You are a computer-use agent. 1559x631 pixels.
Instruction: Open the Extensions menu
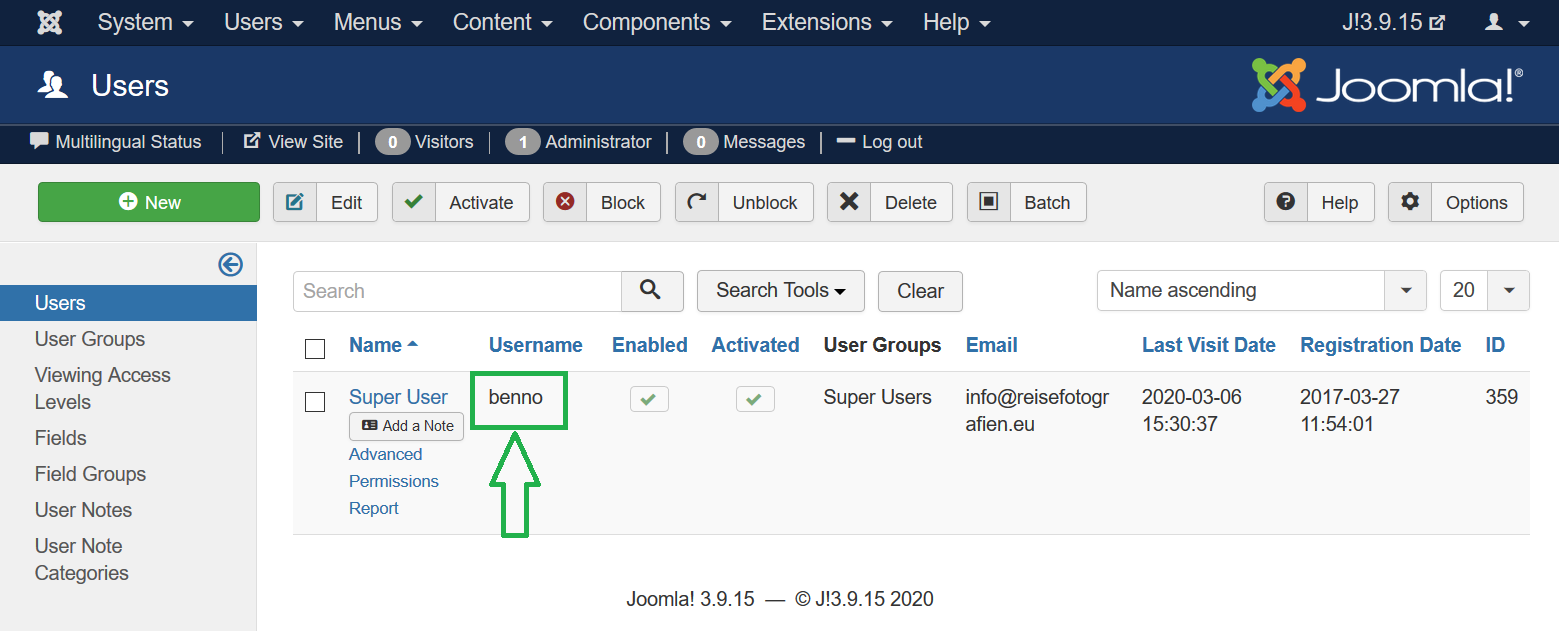pos(827,22)
